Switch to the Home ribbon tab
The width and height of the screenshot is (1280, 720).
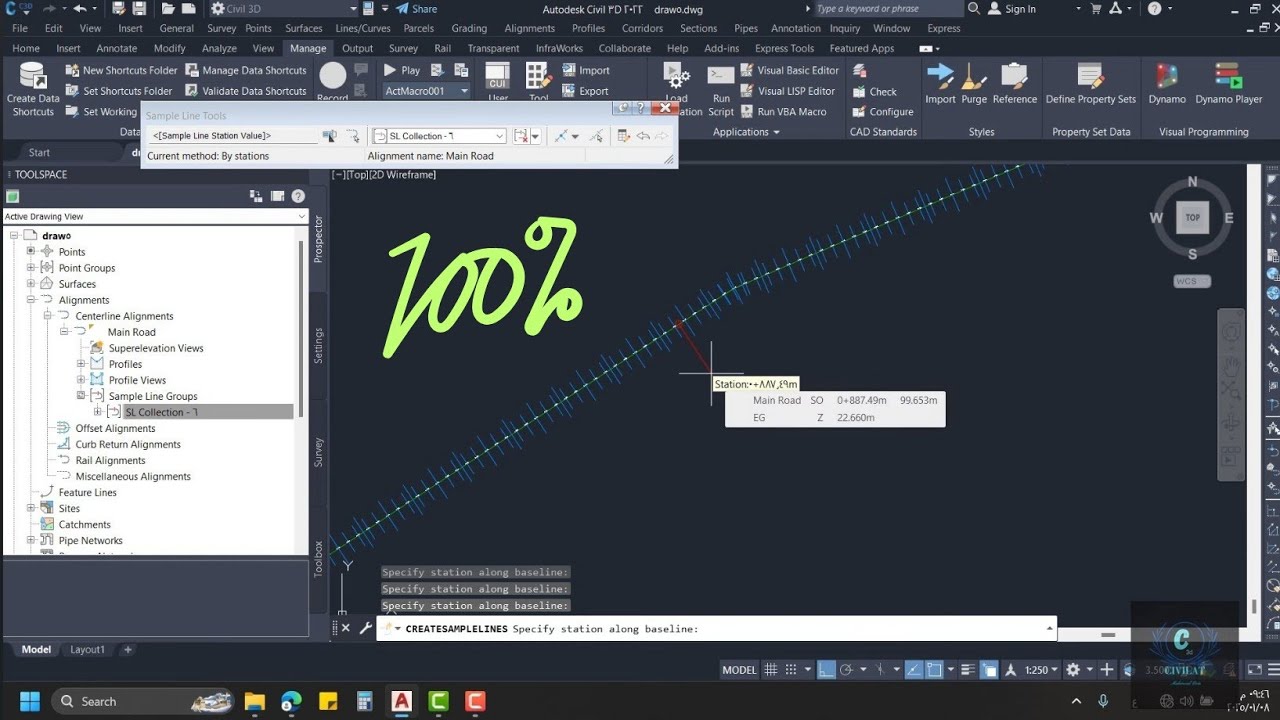(26, 48)
